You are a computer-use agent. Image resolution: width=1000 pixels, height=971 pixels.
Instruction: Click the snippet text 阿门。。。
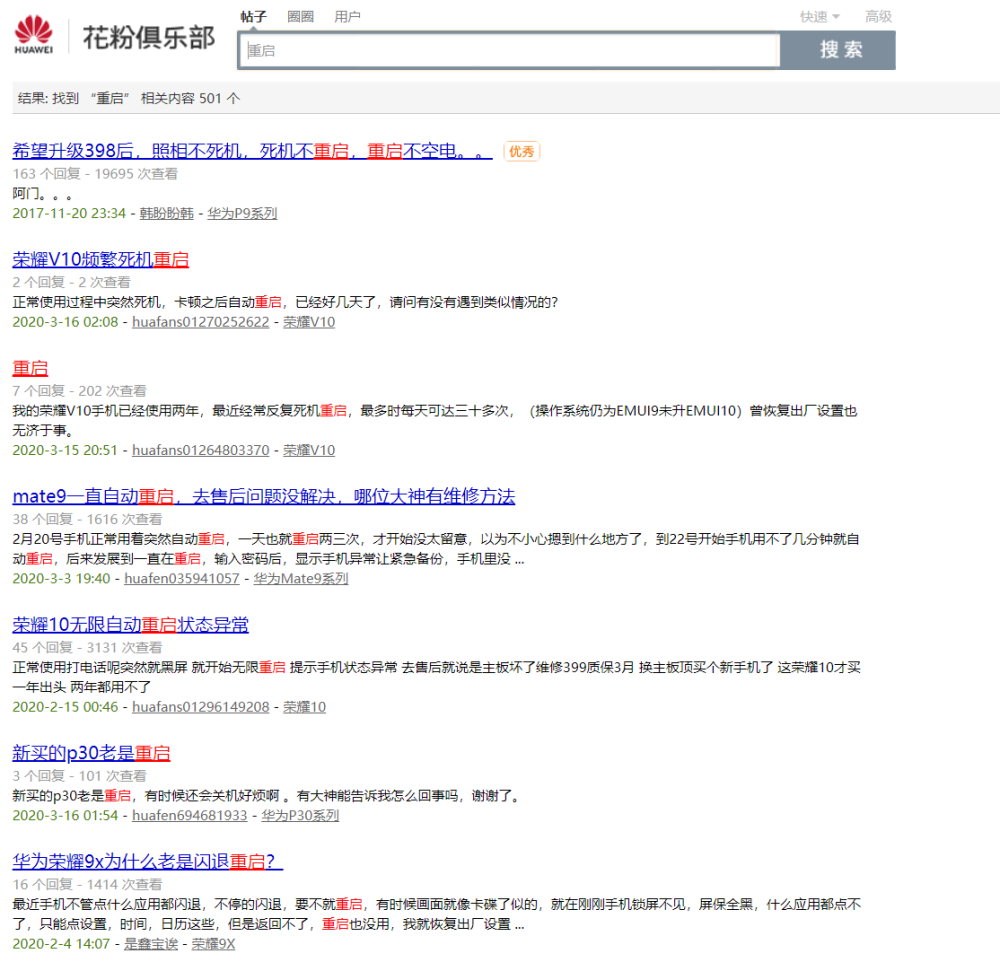tap(42, 194)
